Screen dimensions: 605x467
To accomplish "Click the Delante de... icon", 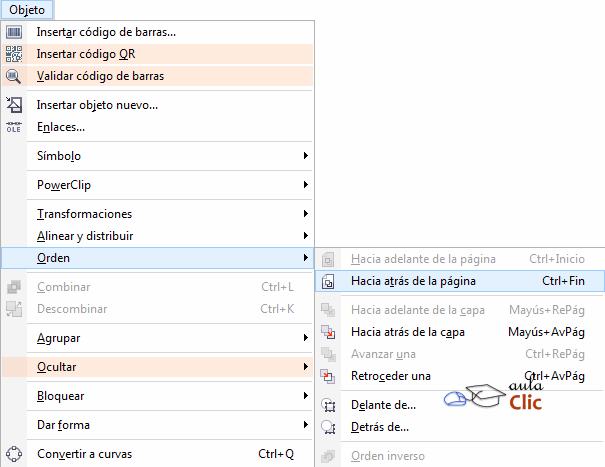I will [328, 405].
